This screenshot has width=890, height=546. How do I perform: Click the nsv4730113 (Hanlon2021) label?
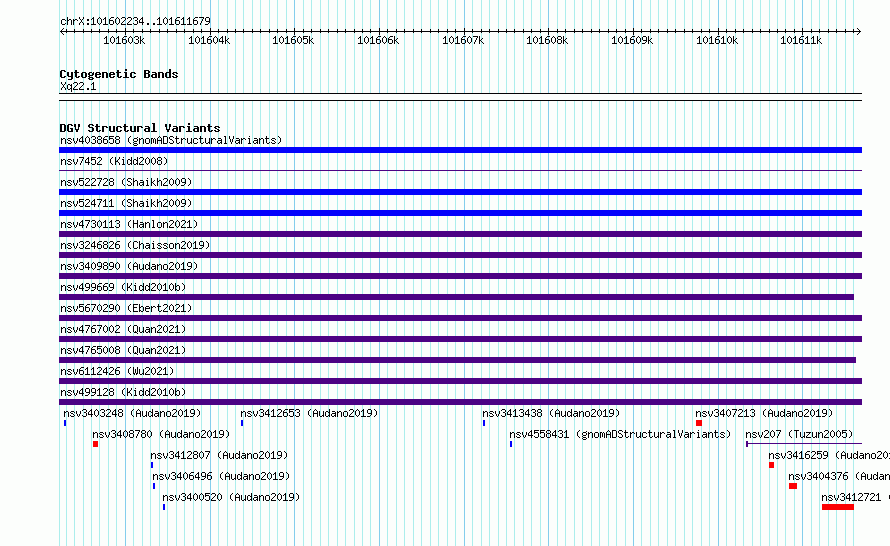(x=129, y=224)
